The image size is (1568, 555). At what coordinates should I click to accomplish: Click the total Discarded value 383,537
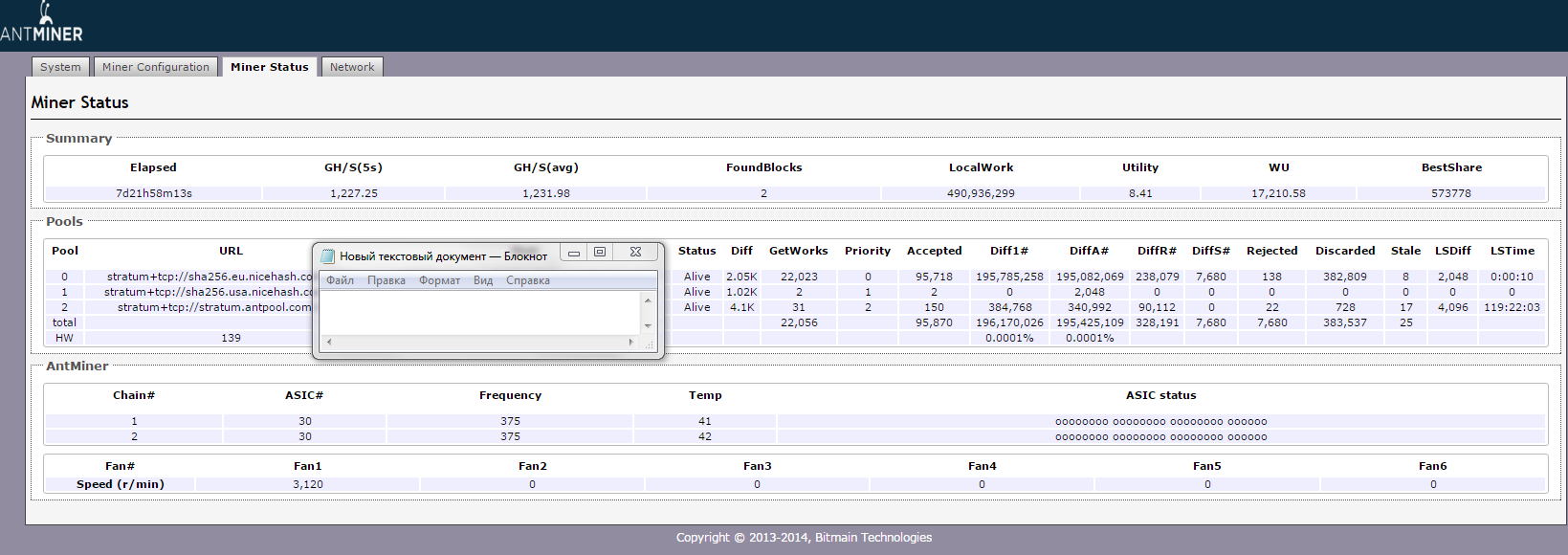pyautogui.click(x=1345, y=322)
